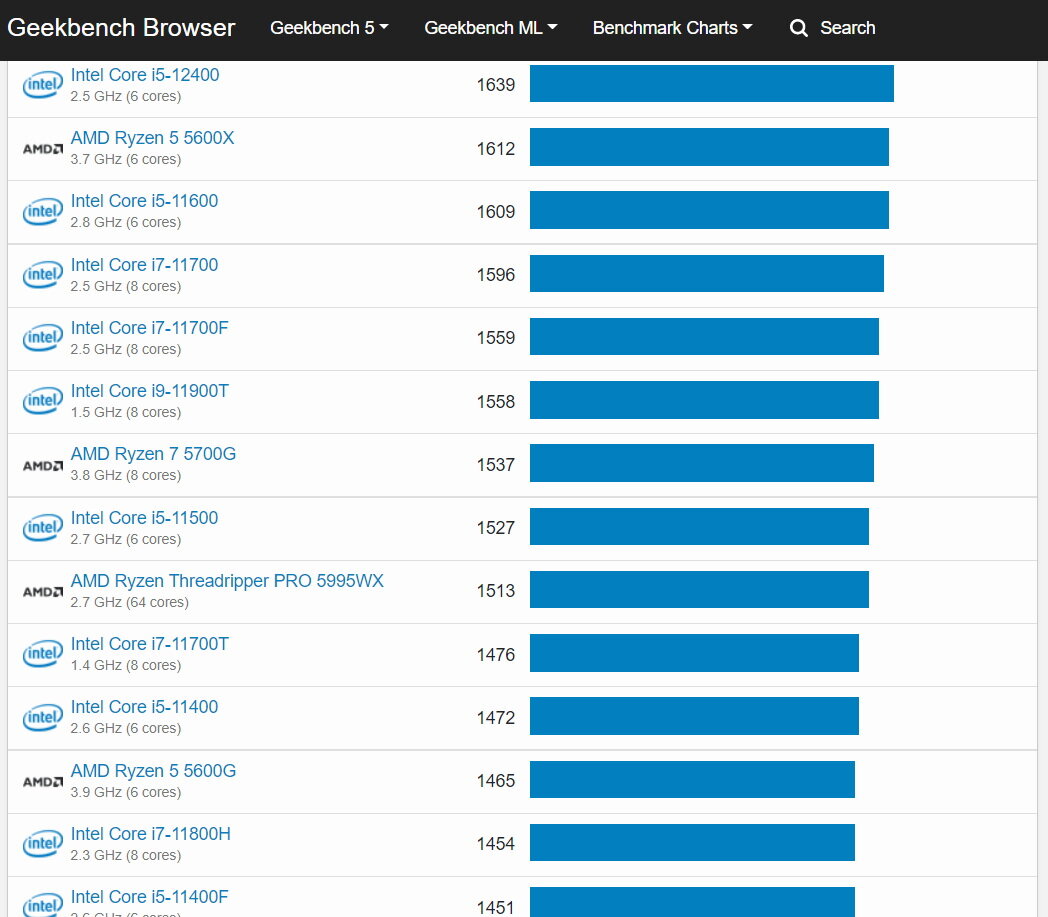The image size is (1048, 917).
Task: Click AMD logo beside Ryzen 7 5700G
Action: [43, 465]
